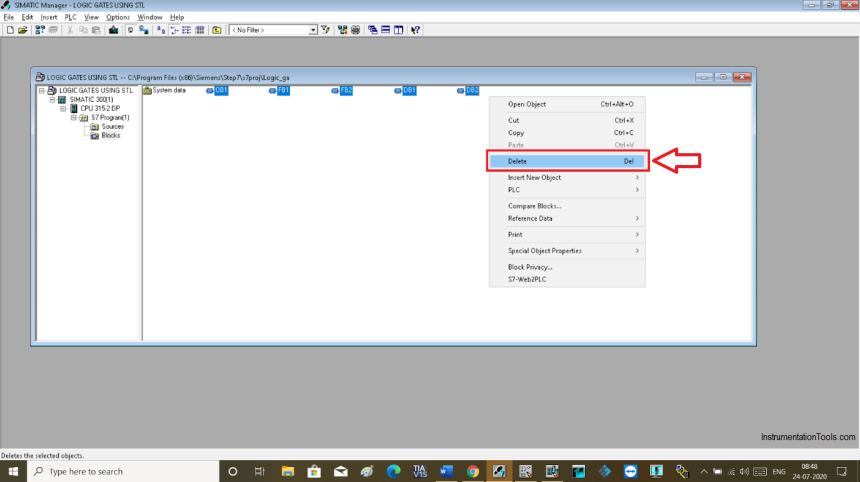This screenshot has width=860, height=482.
Task: Open the Insert menu
Action: pyautogui.click(x=49, y=17)
